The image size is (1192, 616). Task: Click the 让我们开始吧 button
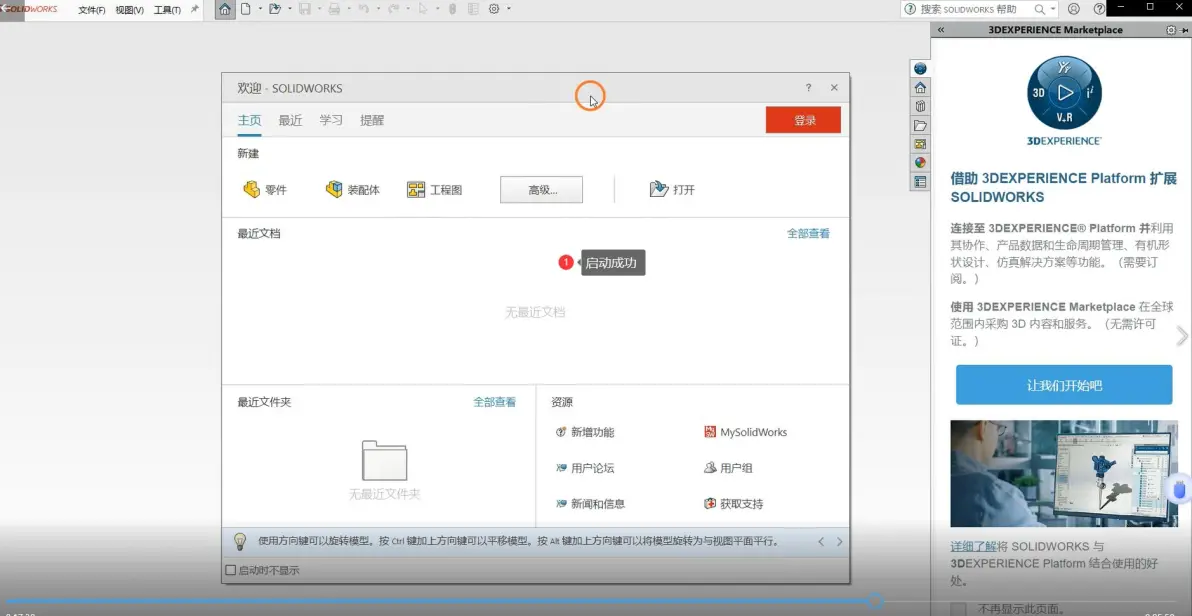point(1064,385)
